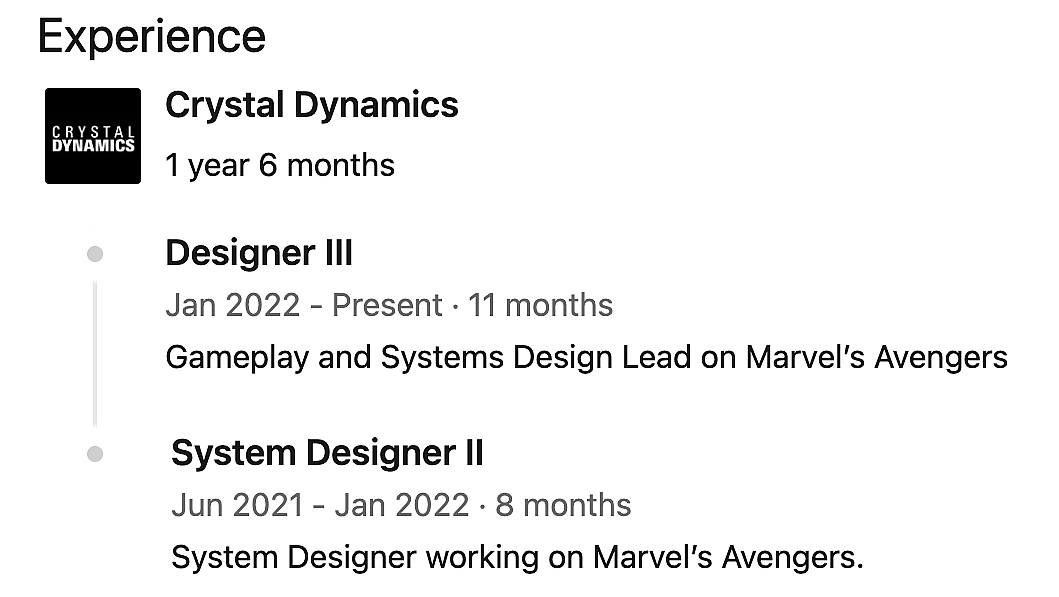The height and width of the screenshot is (597, 1059).
Task: Click the "8 months" duration text
Action: pos(563,505)
